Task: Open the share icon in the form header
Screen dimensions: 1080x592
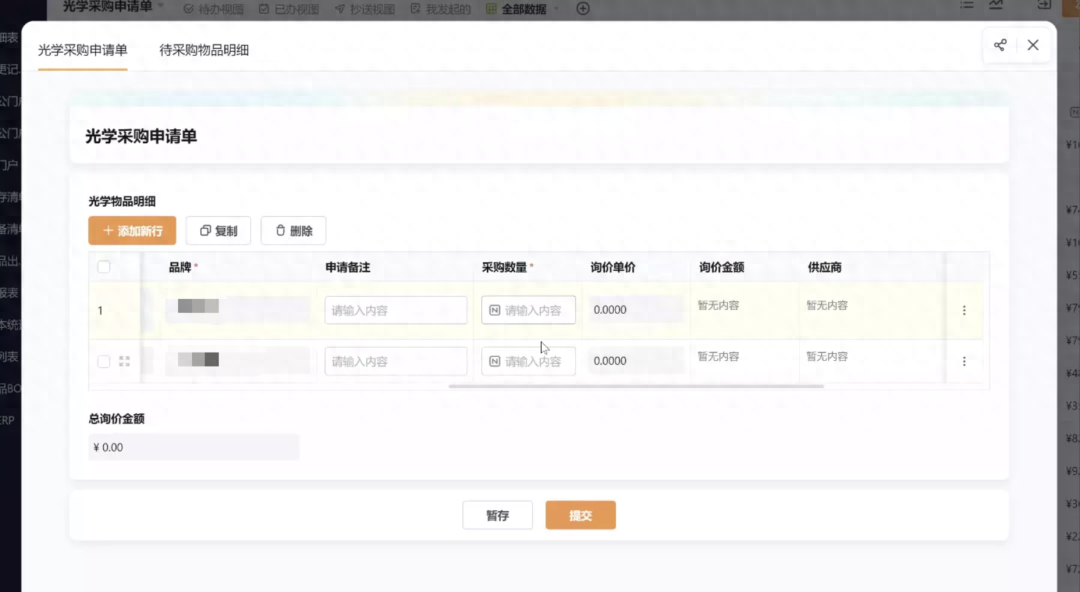Action: click(x=1000, y=45)
